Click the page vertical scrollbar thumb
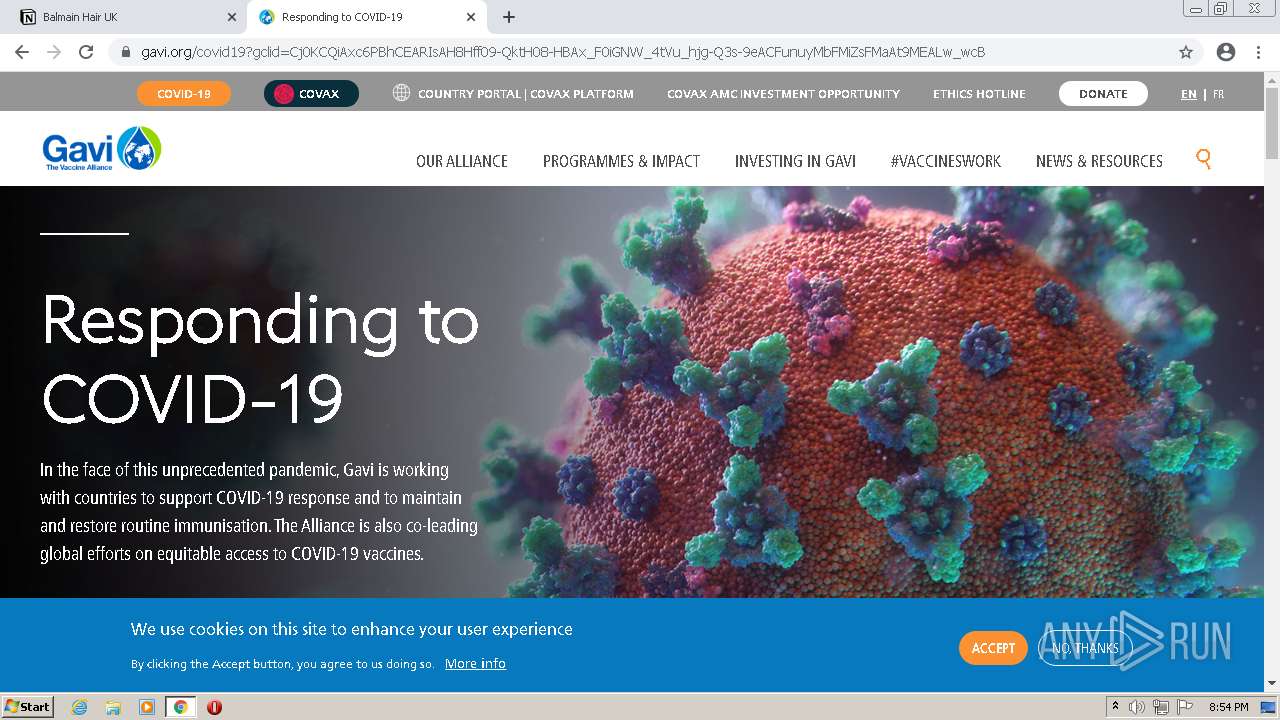This screenshot has height=720, width=1280. pyautogui.click(x=1271, y=122)
